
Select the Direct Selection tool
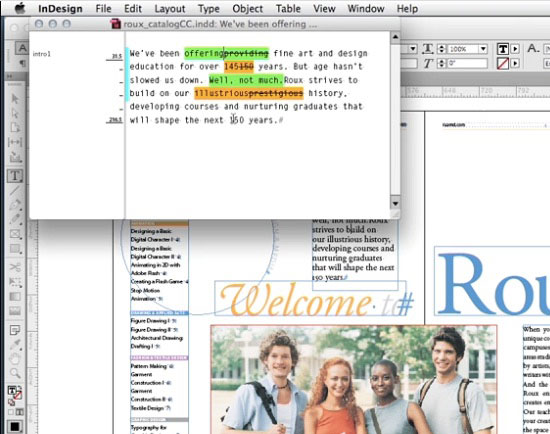click(15, 113)
